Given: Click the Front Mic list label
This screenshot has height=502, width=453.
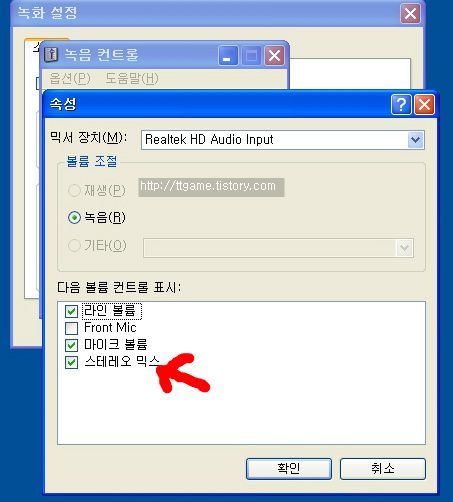Looking at the screenshot, I should tap(110, 328).
